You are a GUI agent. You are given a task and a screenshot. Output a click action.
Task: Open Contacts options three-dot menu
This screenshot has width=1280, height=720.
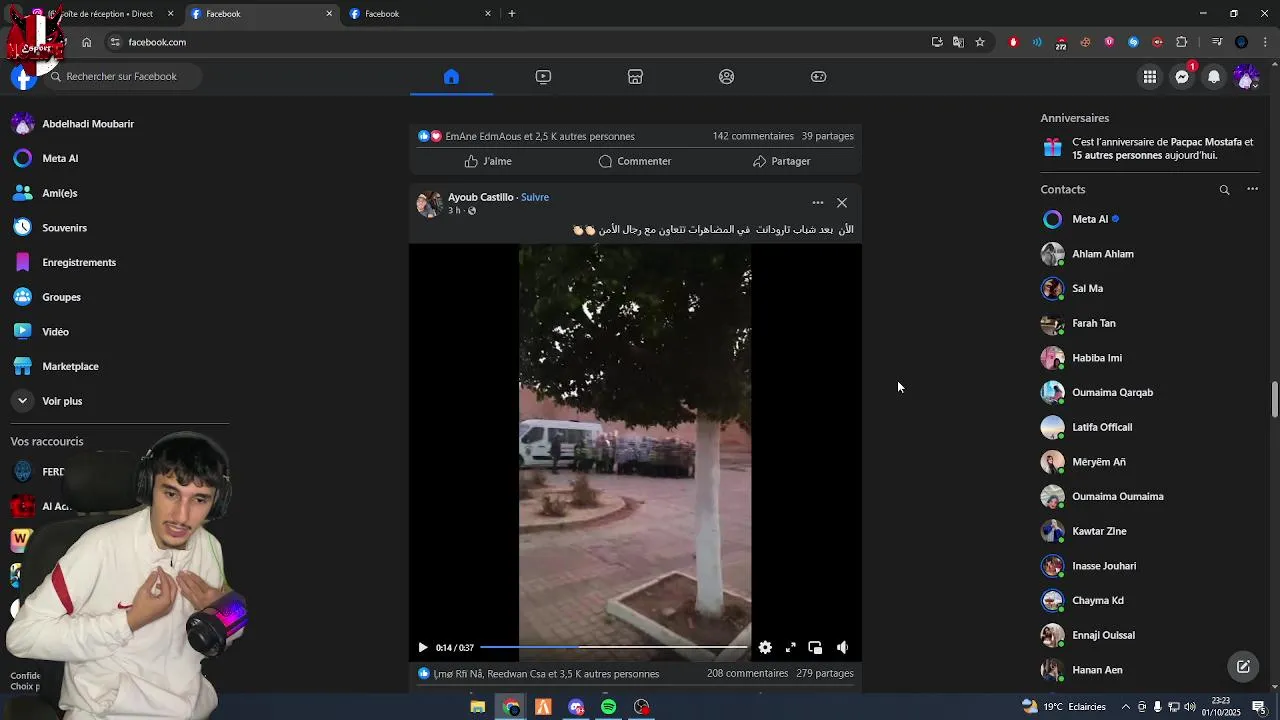click(x=1252, y=190)
